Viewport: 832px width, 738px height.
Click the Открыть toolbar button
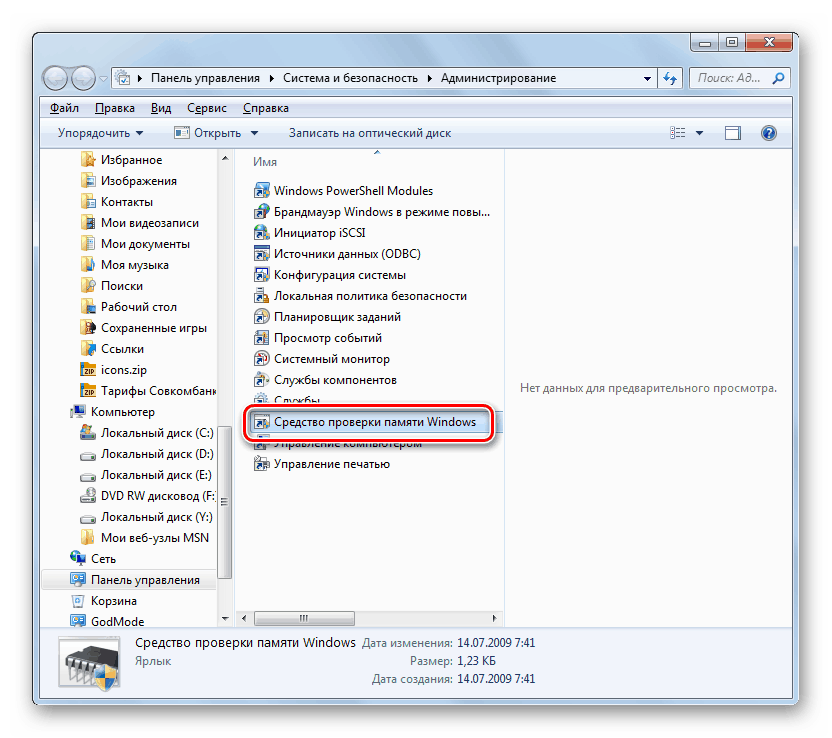(x=208, y=133)
